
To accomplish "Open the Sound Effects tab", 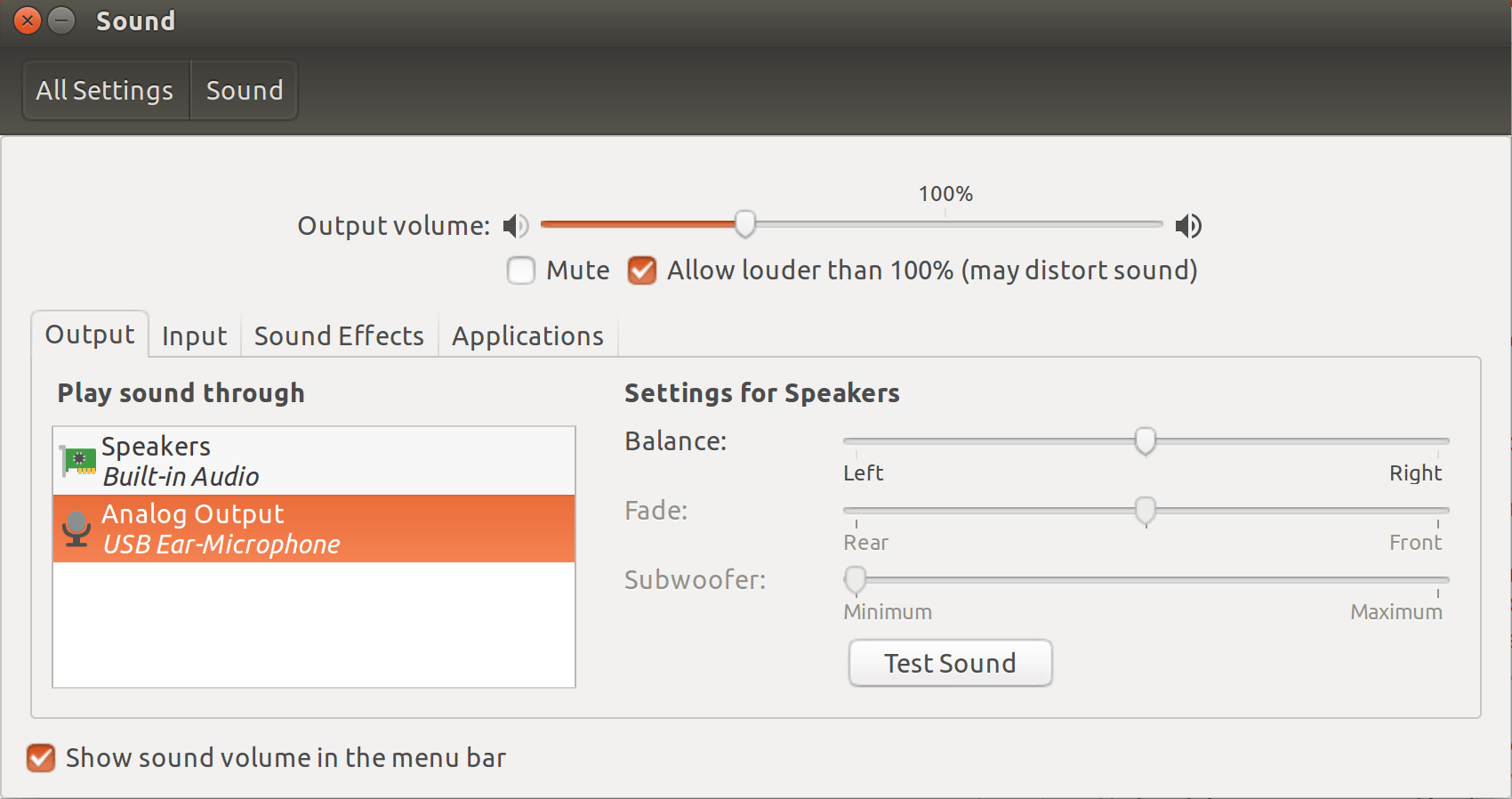I will [339, 336].
